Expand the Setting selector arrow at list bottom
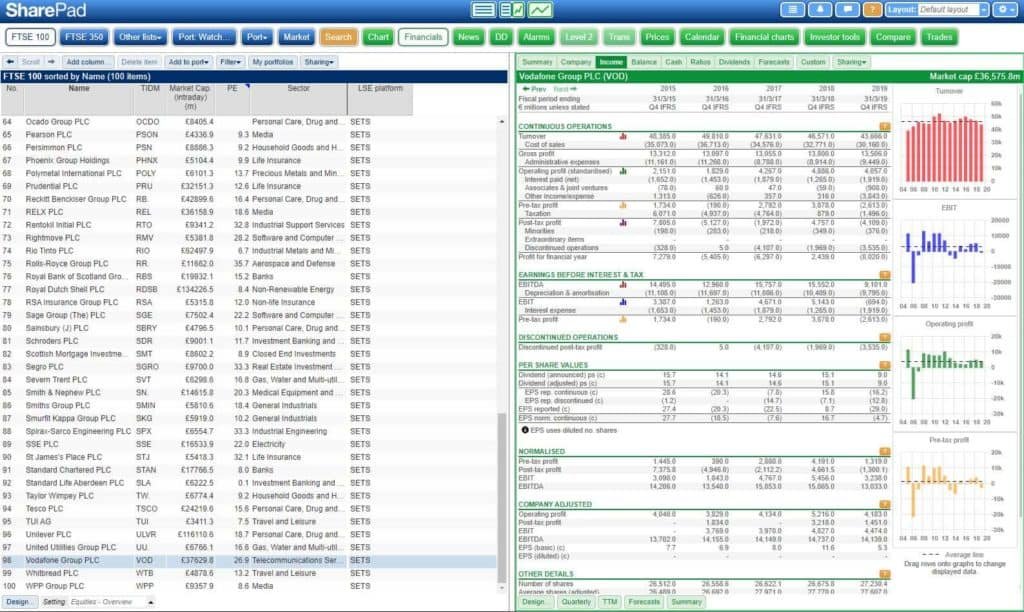 click(151, 602)
